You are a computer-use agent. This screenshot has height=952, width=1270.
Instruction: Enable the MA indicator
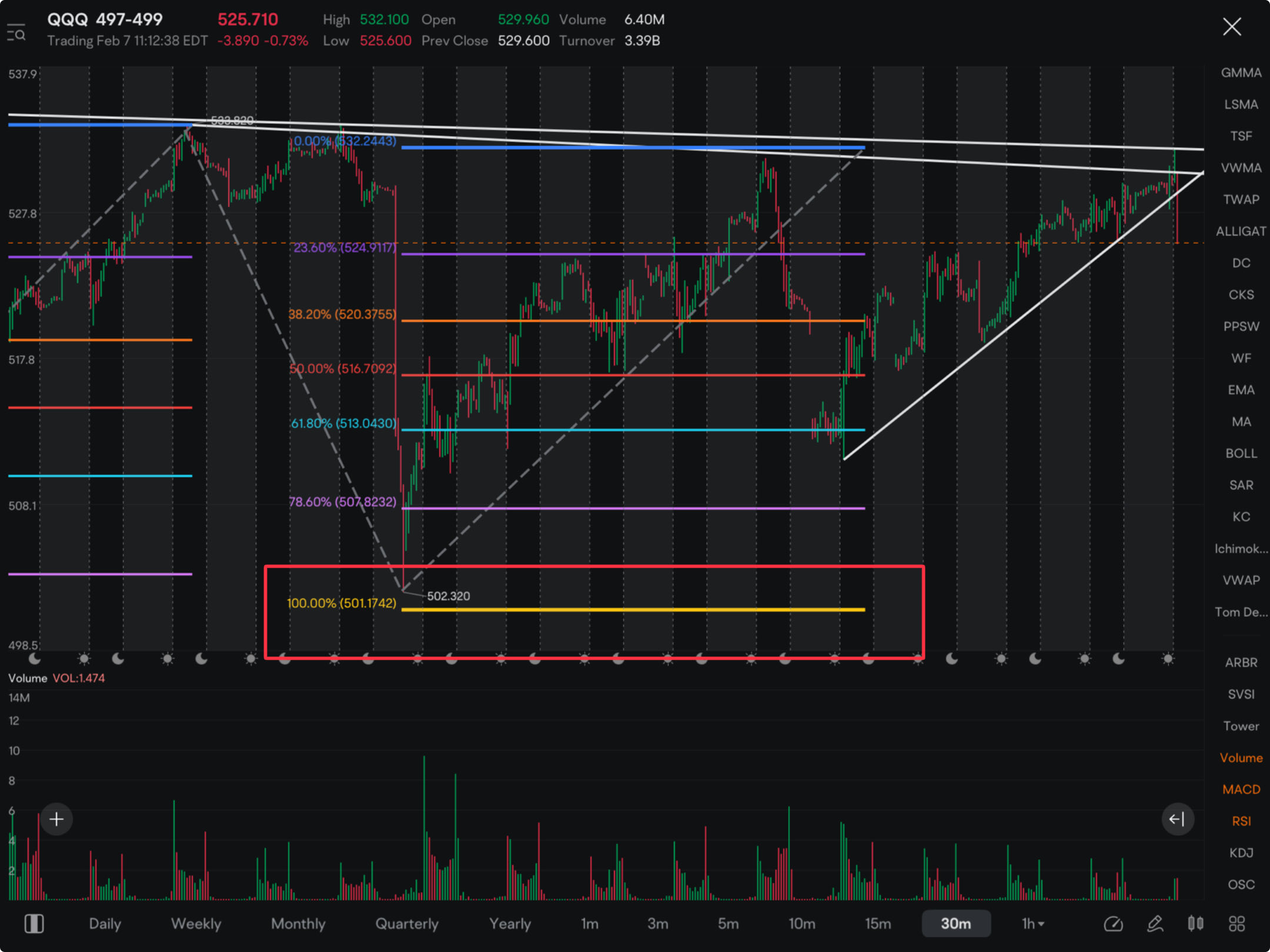click(1241, 422)
